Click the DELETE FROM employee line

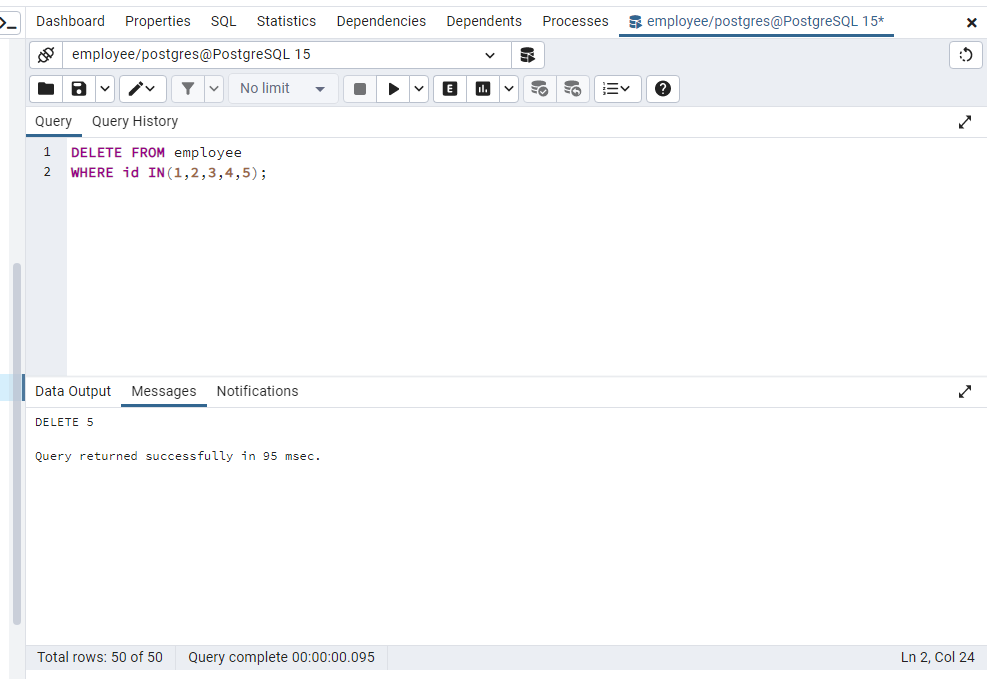click(x=156, y=153)
